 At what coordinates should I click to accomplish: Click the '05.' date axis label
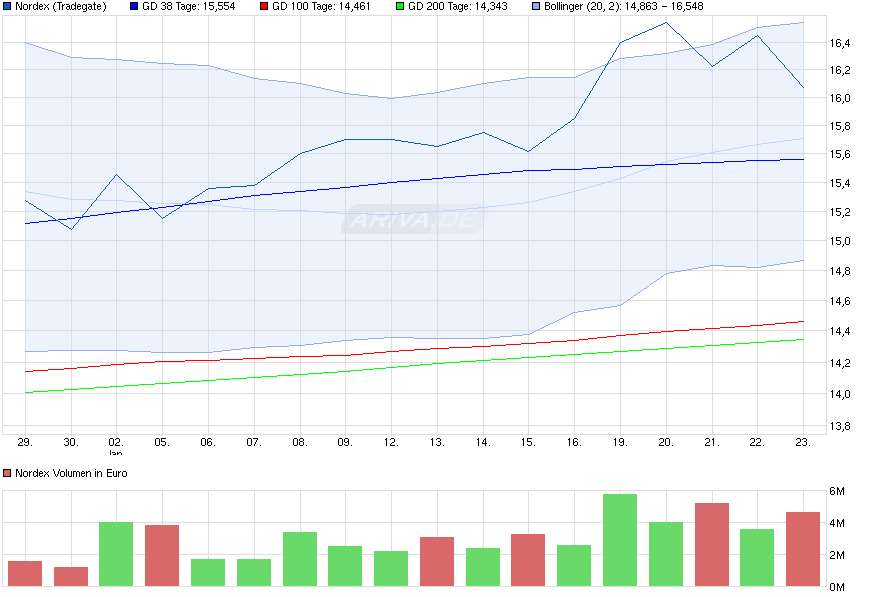[x=162, y=442]
